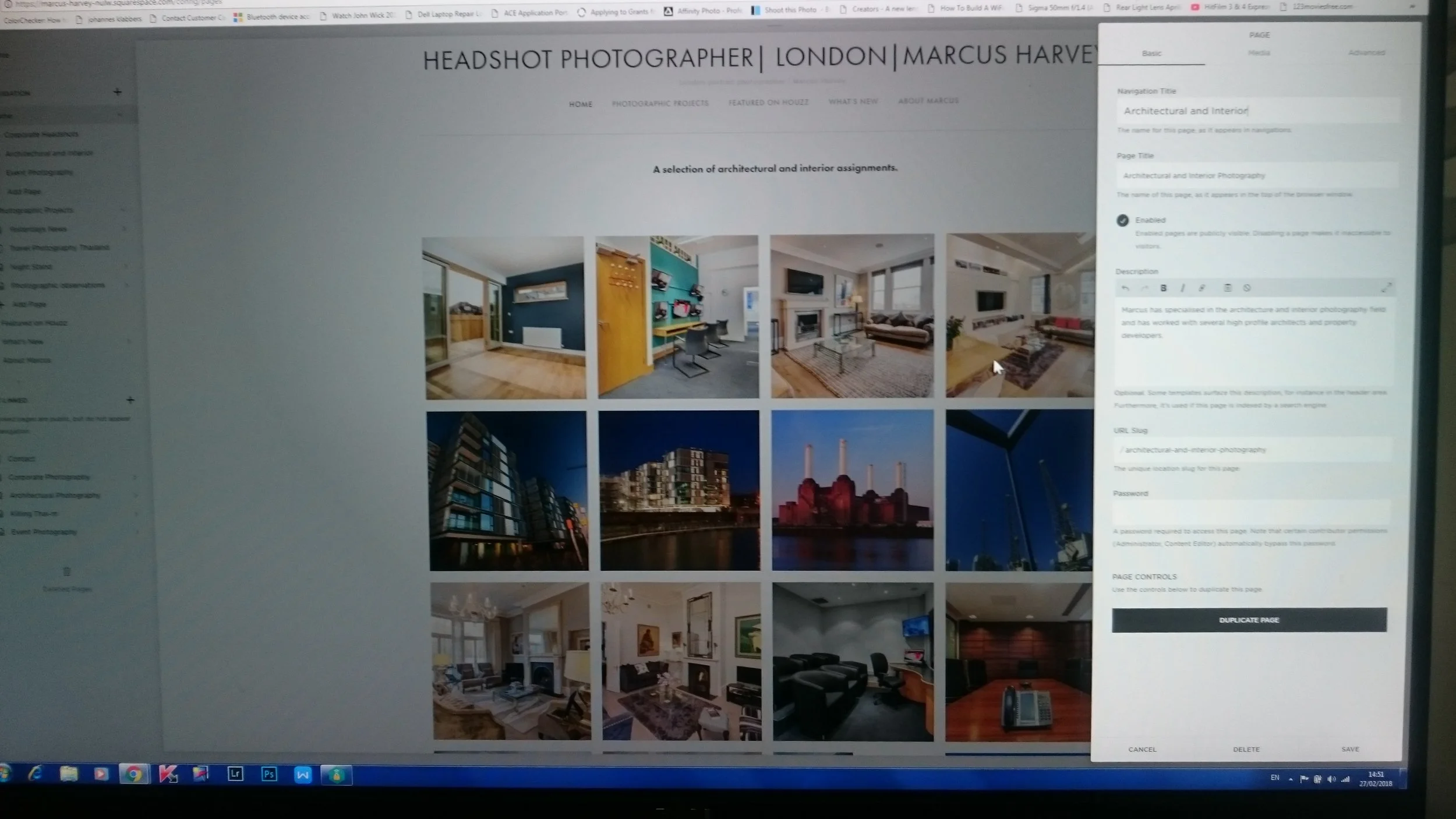This screenshot has height=819, width=1456.
Task: Open the trash icon for Deleted Pages
Action: (x=66, y=572)
